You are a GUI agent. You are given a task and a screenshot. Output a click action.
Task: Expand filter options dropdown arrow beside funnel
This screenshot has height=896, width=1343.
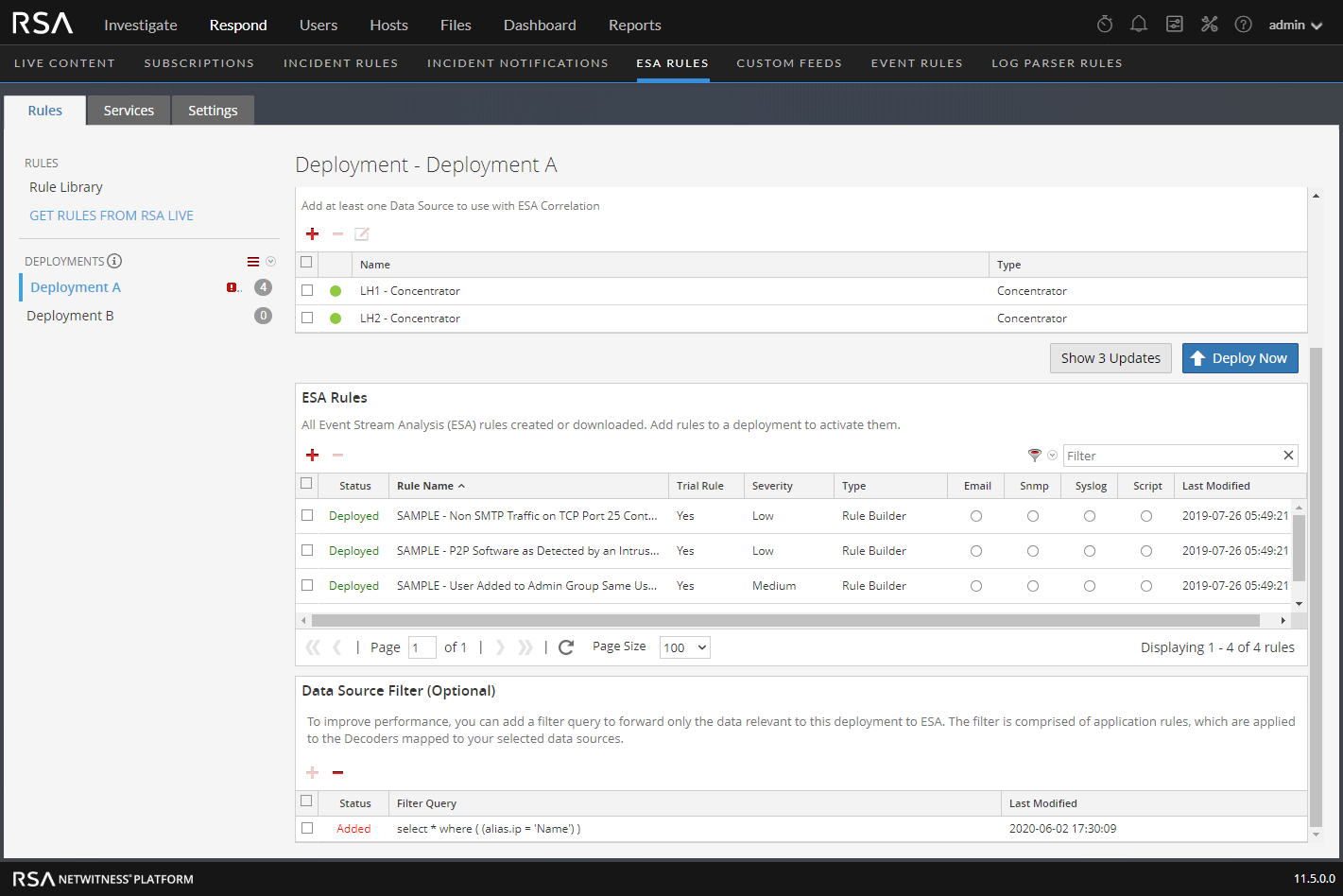(1052, 456)
